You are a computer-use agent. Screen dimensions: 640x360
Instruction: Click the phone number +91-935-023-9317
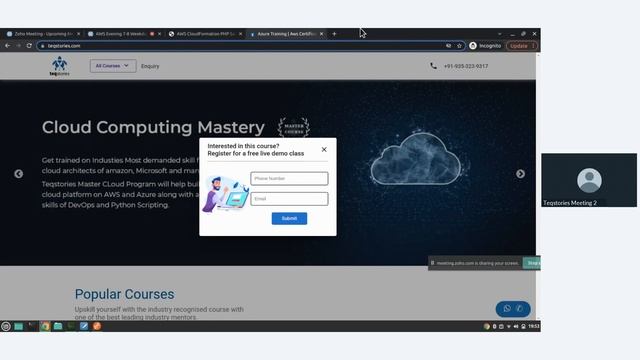click(466, 66)
